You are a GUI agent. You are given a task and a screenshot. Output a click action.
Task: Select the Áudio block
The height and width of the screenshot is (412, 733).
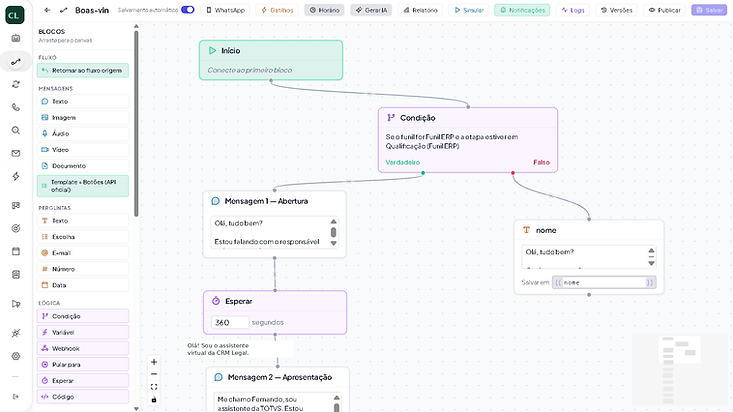[83, 133]
